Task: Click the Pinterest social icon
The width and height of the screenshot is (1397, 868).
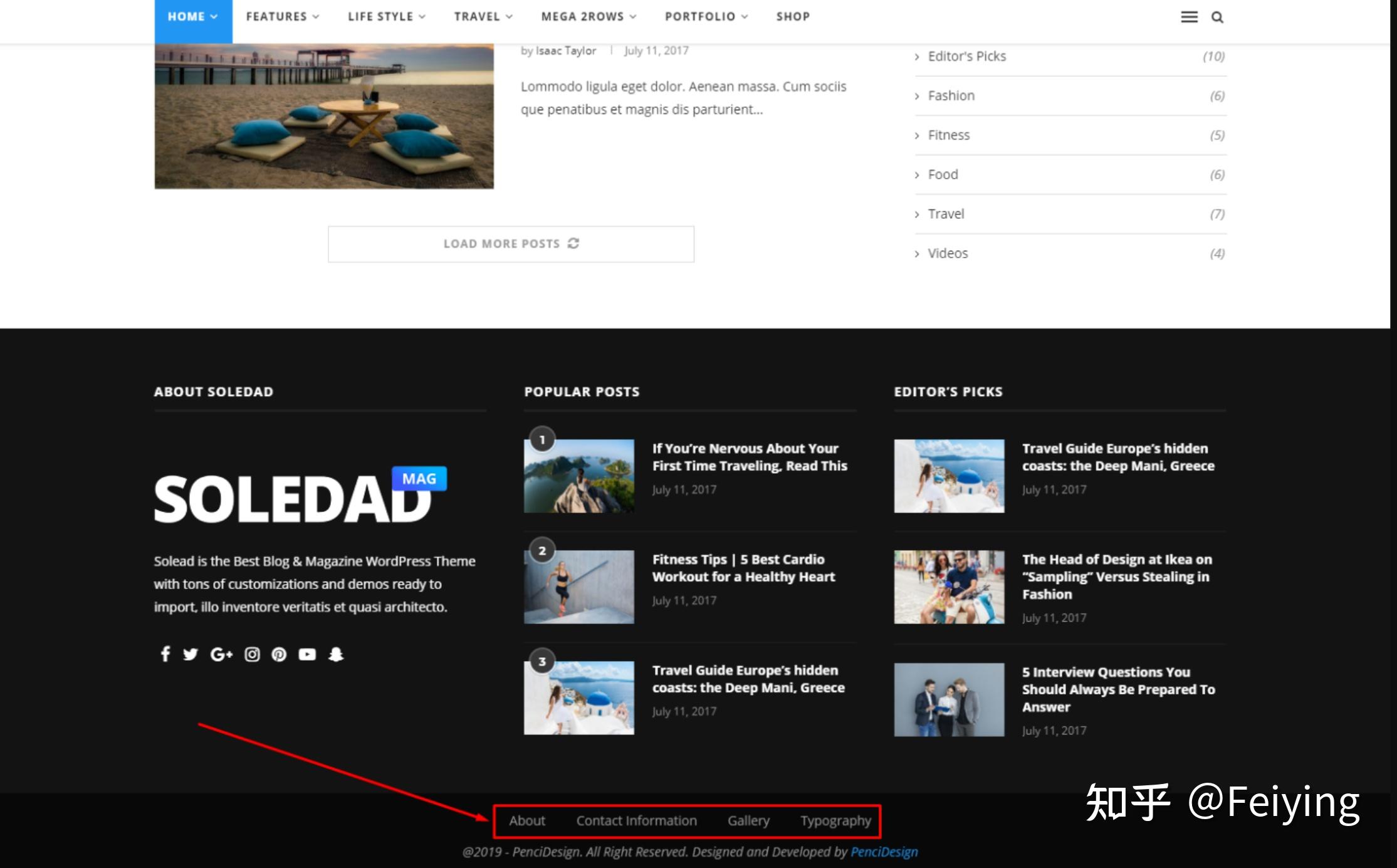Action: point(279,654)
